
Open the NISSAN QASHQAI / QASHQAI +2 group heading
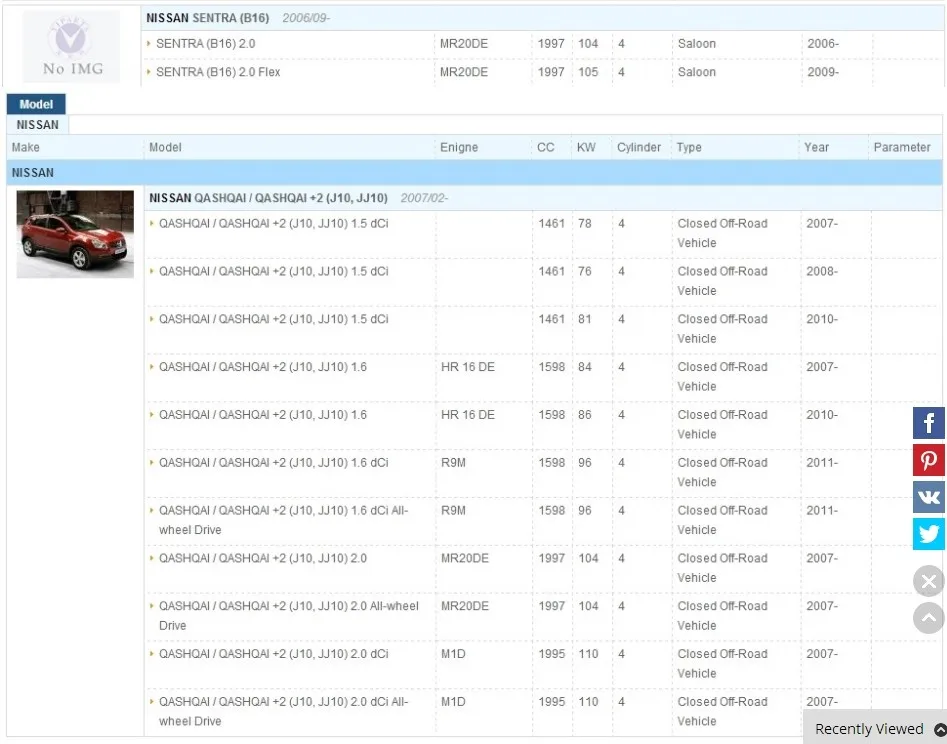268,198
